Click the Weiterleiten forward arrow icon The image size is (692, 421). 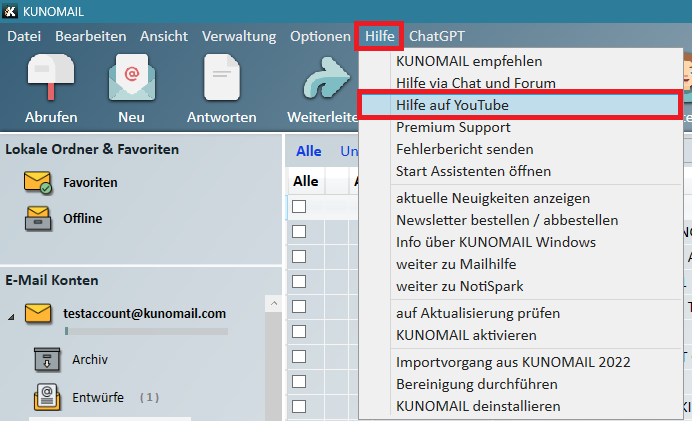click(327, 77)
